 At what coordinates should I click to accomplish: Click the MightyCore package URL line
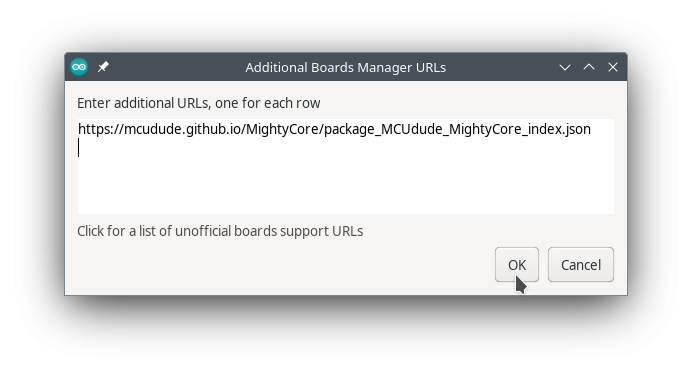click(335, 129)
